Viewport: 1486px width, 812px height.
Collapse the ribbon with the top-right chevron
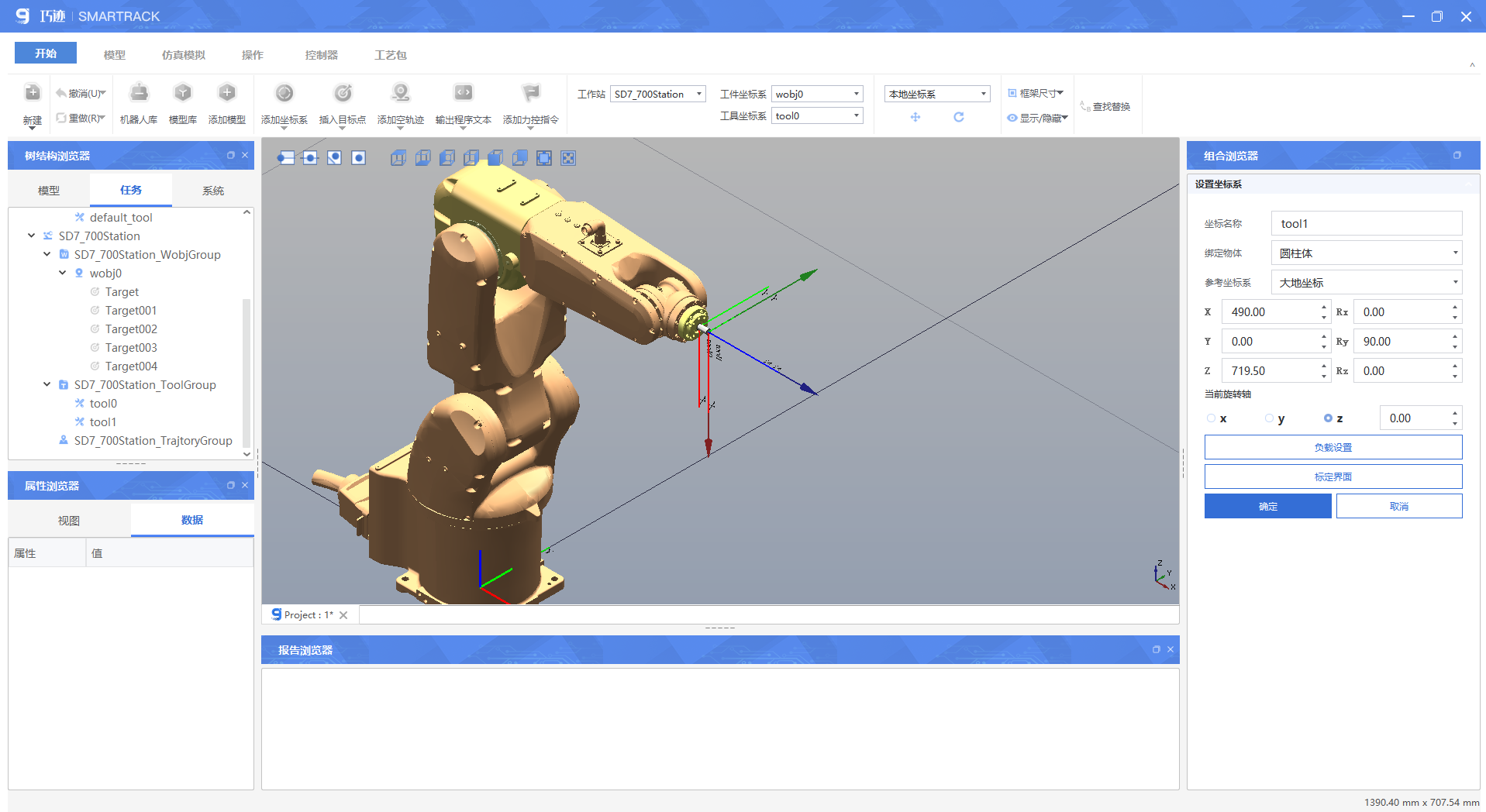(x=1472, y=65)
